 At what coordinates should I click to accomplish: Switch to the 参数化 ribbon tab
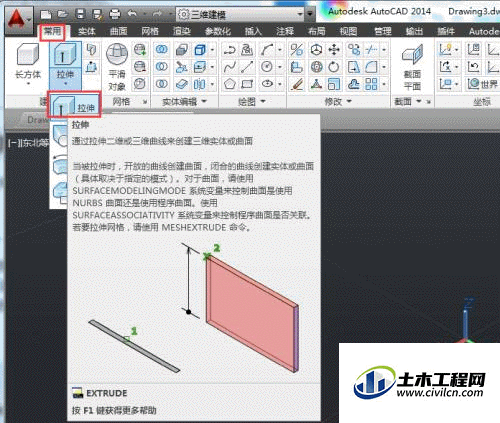click(x=218, y=32)
